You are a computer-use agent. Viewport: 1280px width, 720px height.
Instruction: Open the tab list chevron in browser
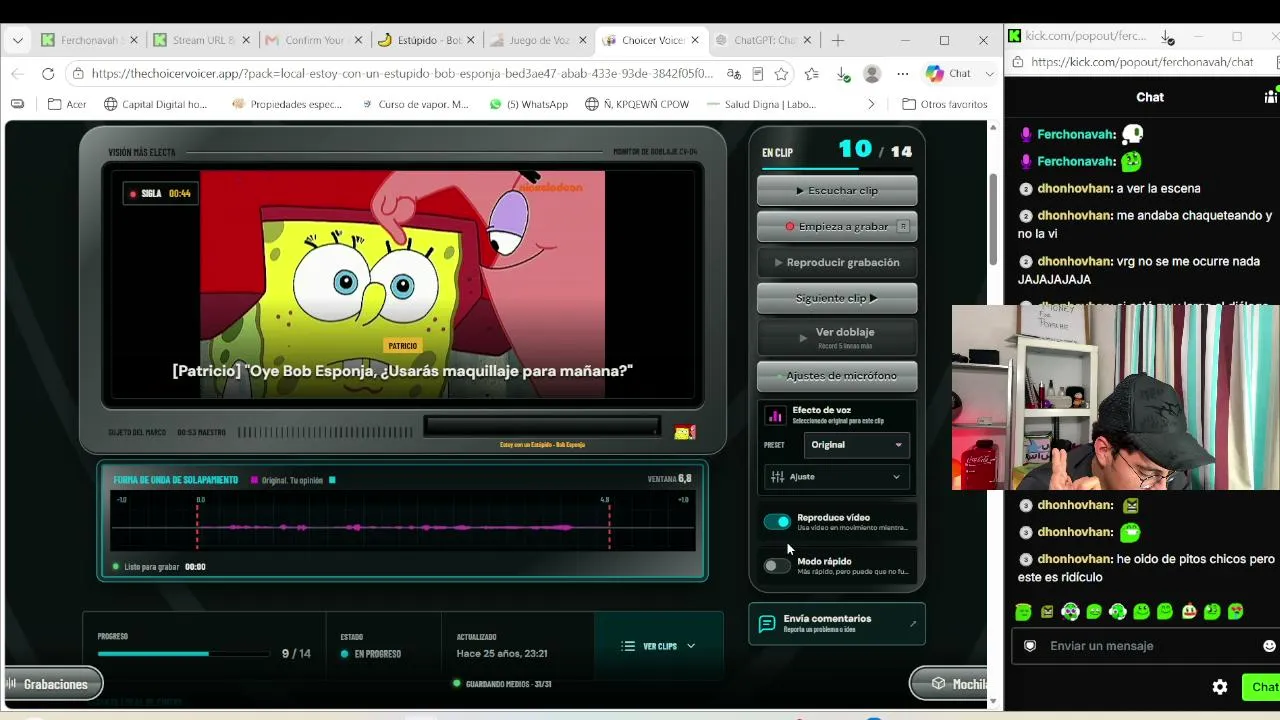pos(17,40)
